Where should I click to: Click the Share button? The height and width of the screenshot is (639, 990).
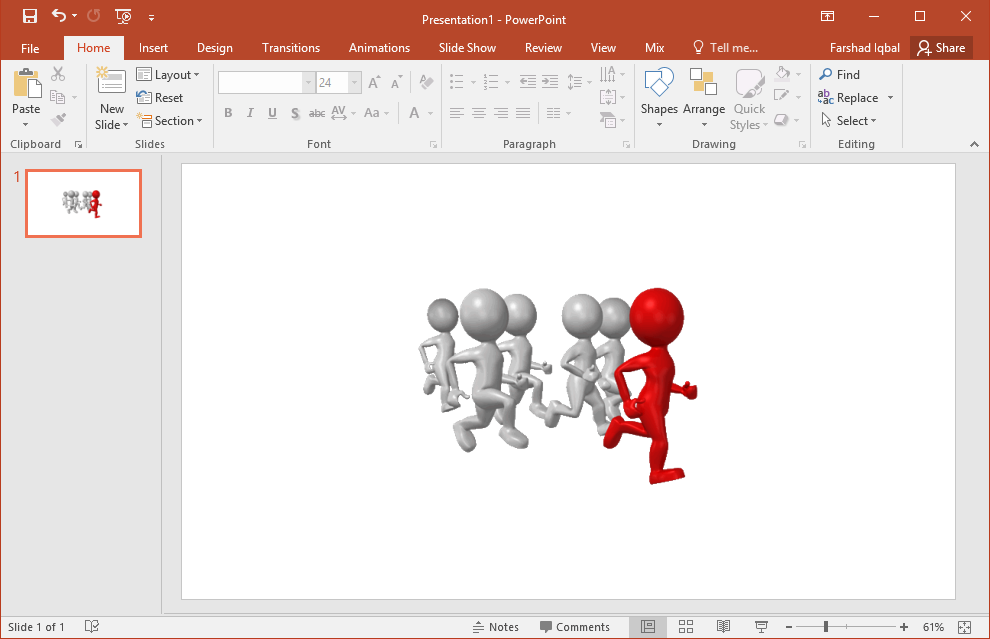tap(941, 48)
